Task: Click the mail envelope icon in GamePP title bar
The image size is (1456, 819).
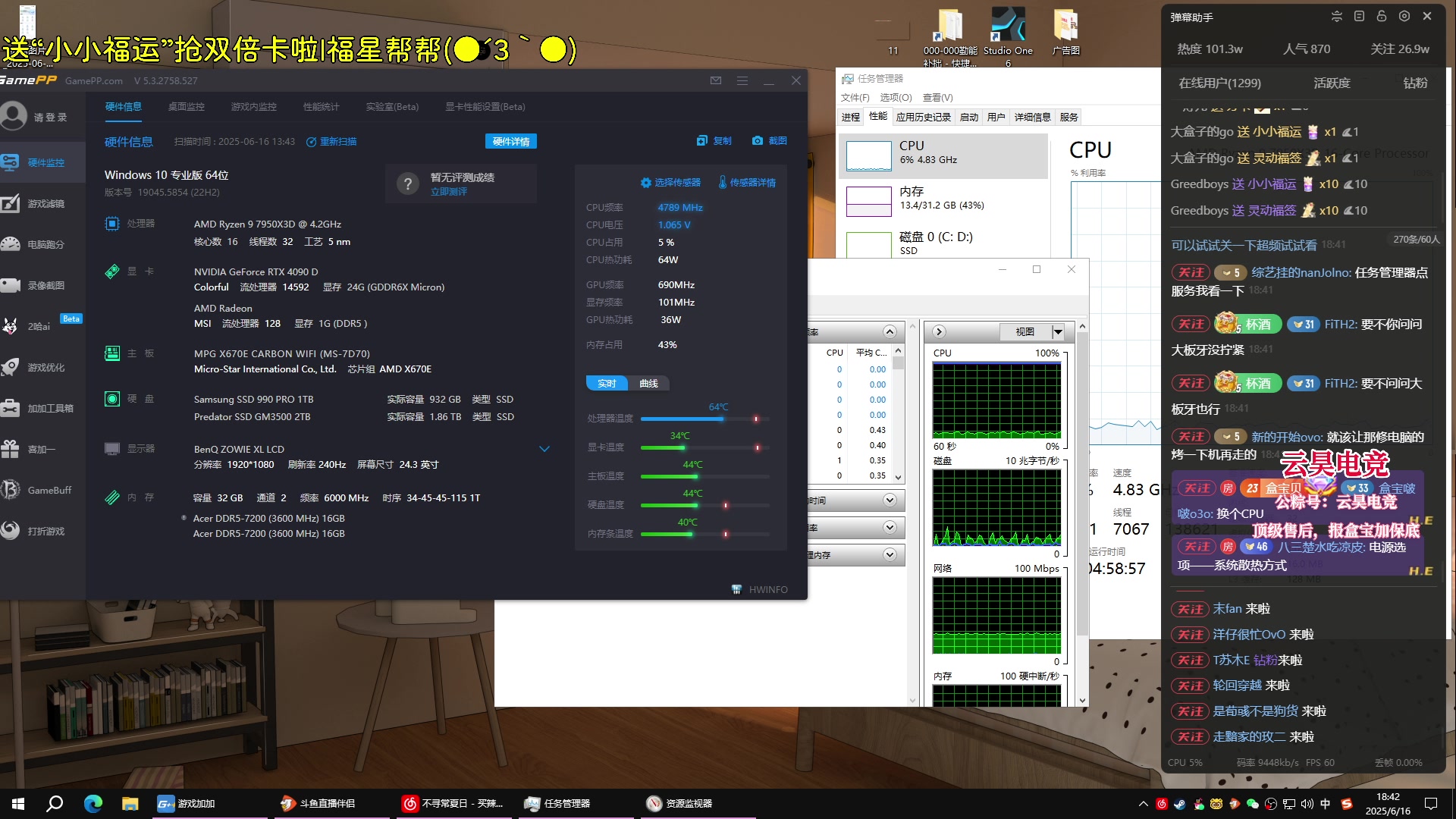Action: click(x=716, y=80)
